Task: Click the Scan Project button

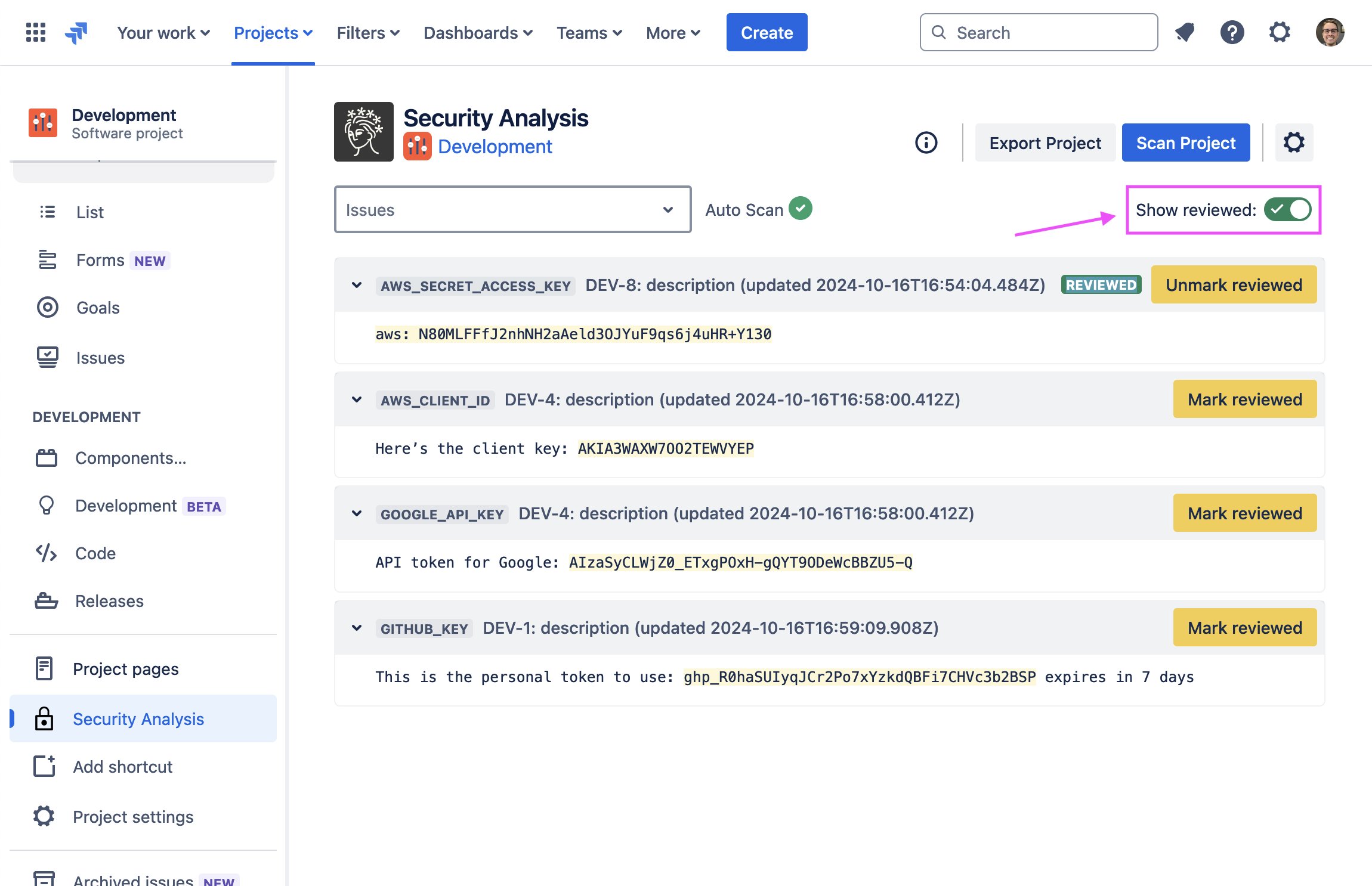Action: point(1186,142)
